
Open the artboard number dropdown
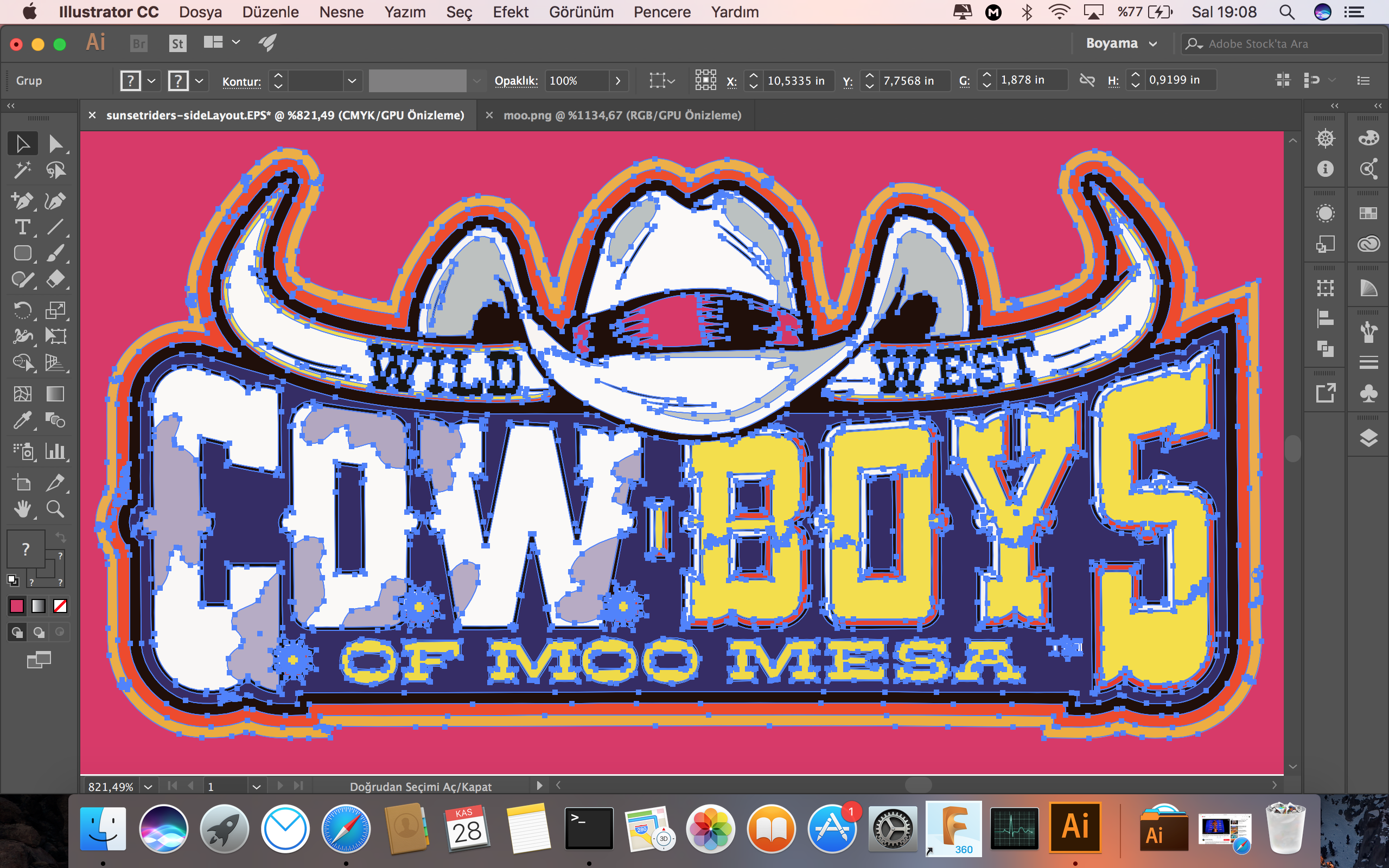257,787
